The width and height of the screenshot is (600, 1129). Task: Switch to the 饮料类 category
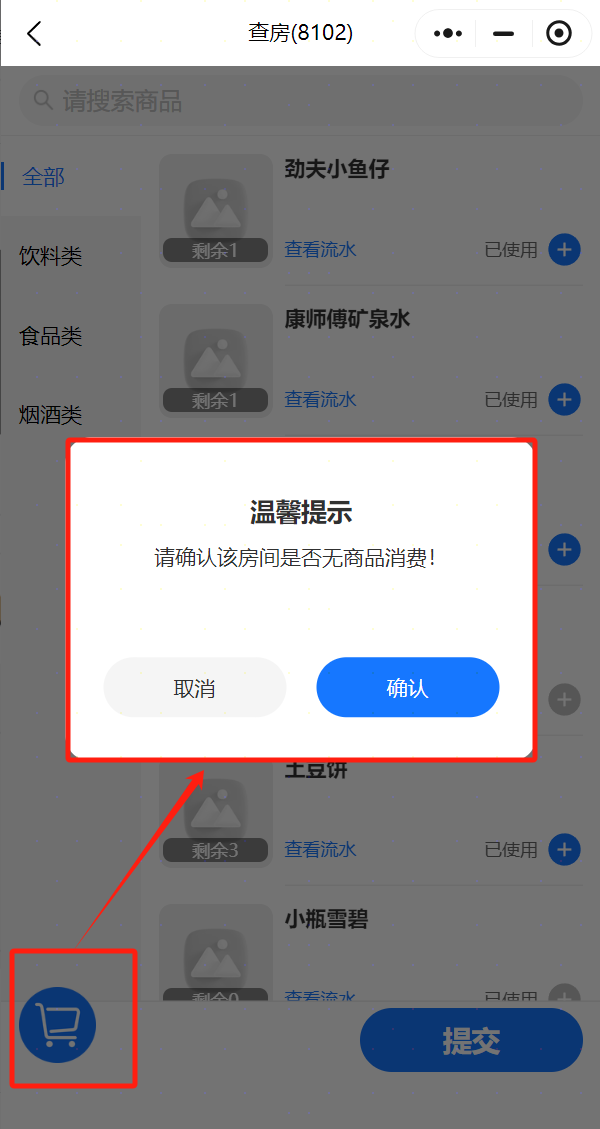[51, 256]
